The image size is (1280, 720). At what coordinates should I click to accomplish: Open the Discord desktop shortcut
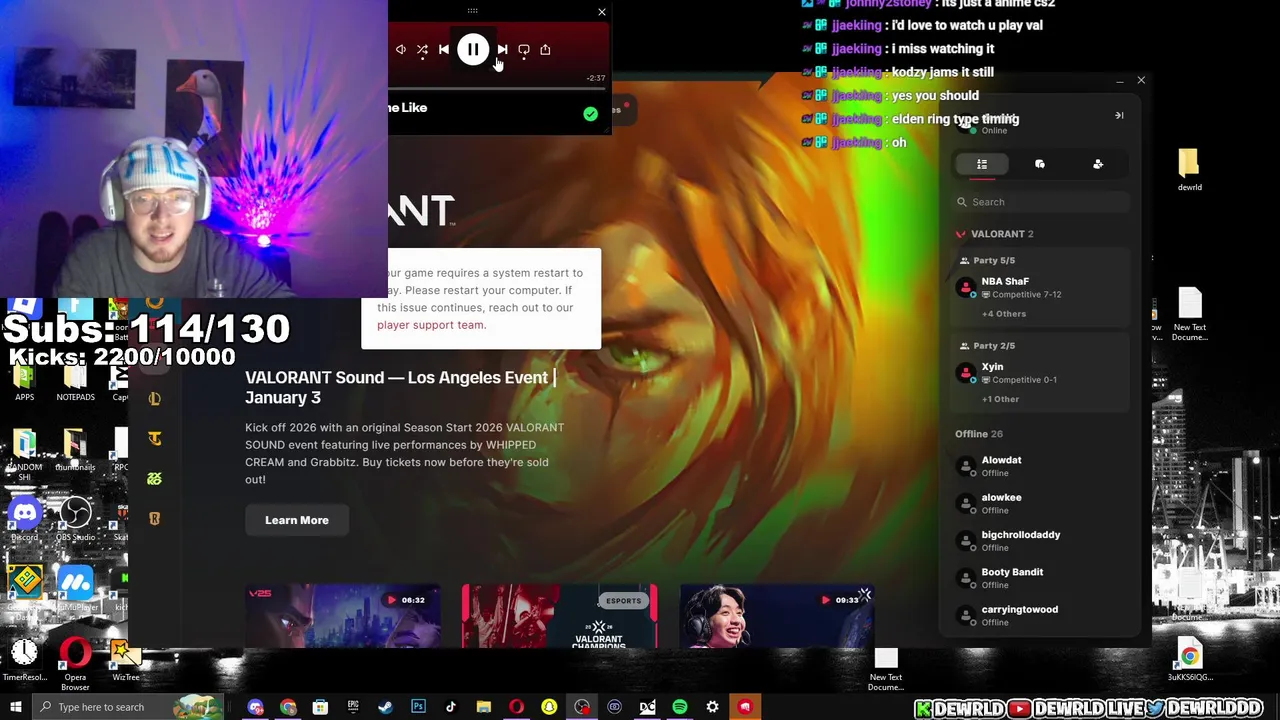point(25,520)
